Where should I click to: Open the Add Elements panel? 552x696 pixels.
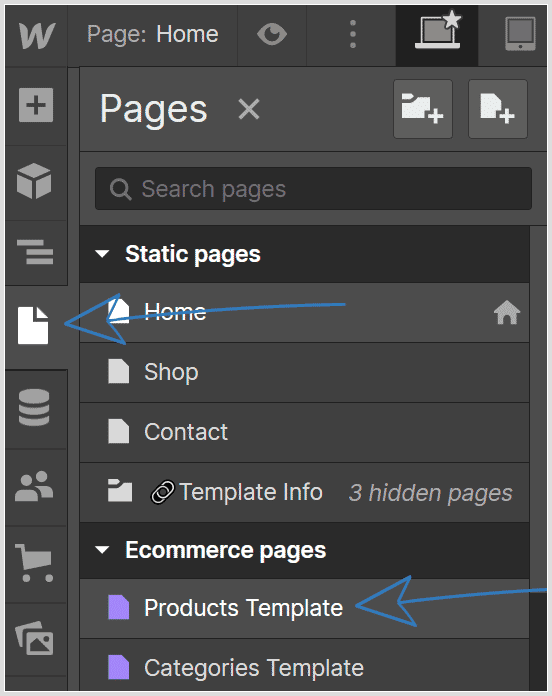[36, 106]
